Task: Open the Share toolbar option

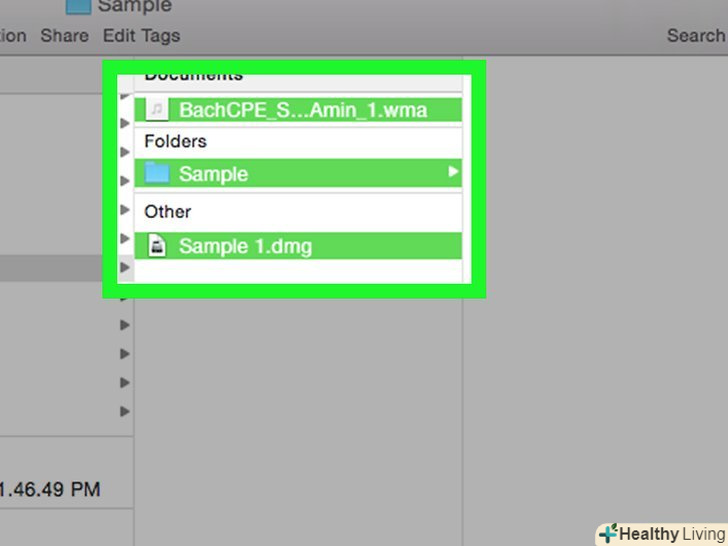Action: [x=64, y=36]
